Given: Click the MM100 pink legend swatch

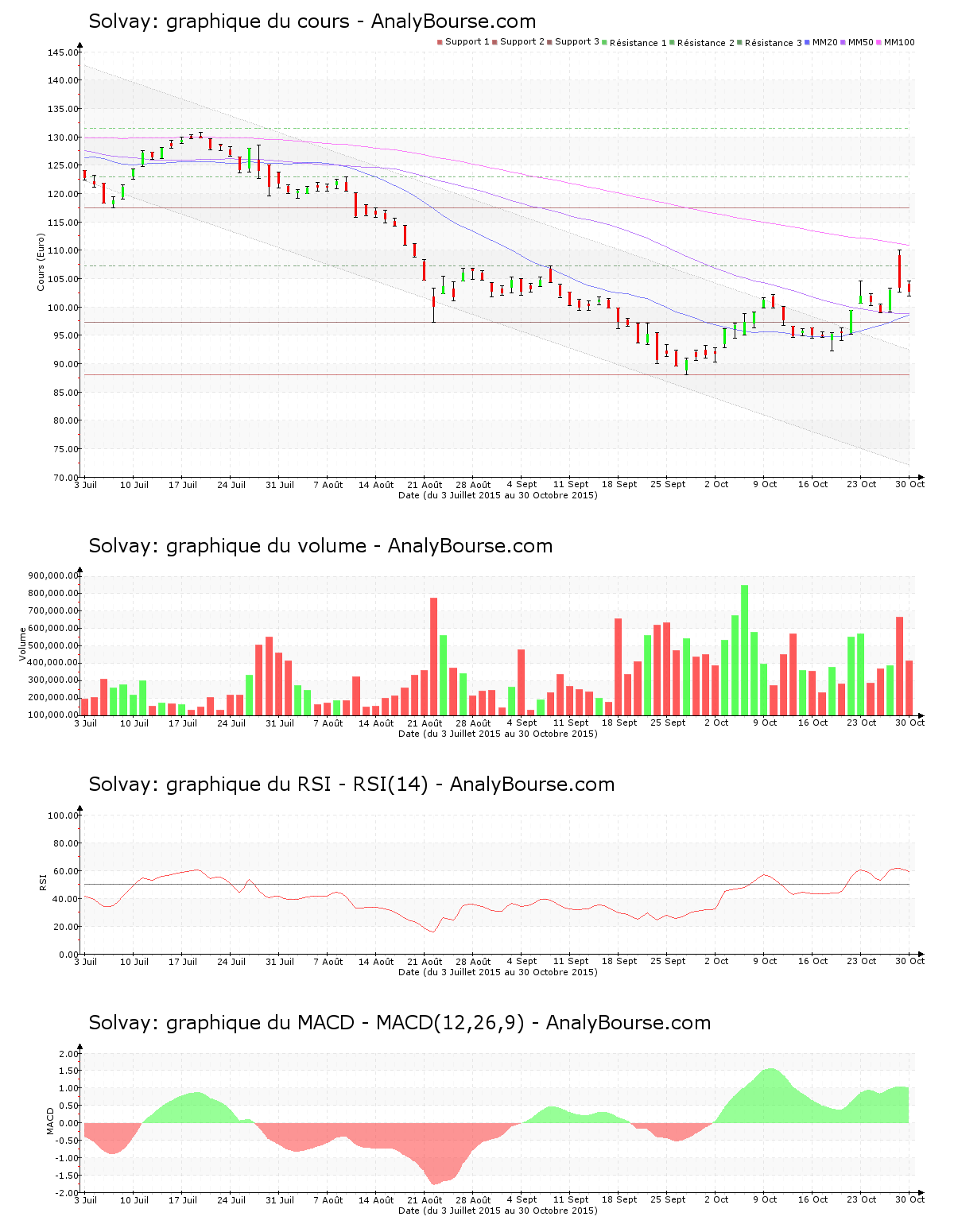Looking at the screenshot, I should pyautogui.click(x=879, y=42).
